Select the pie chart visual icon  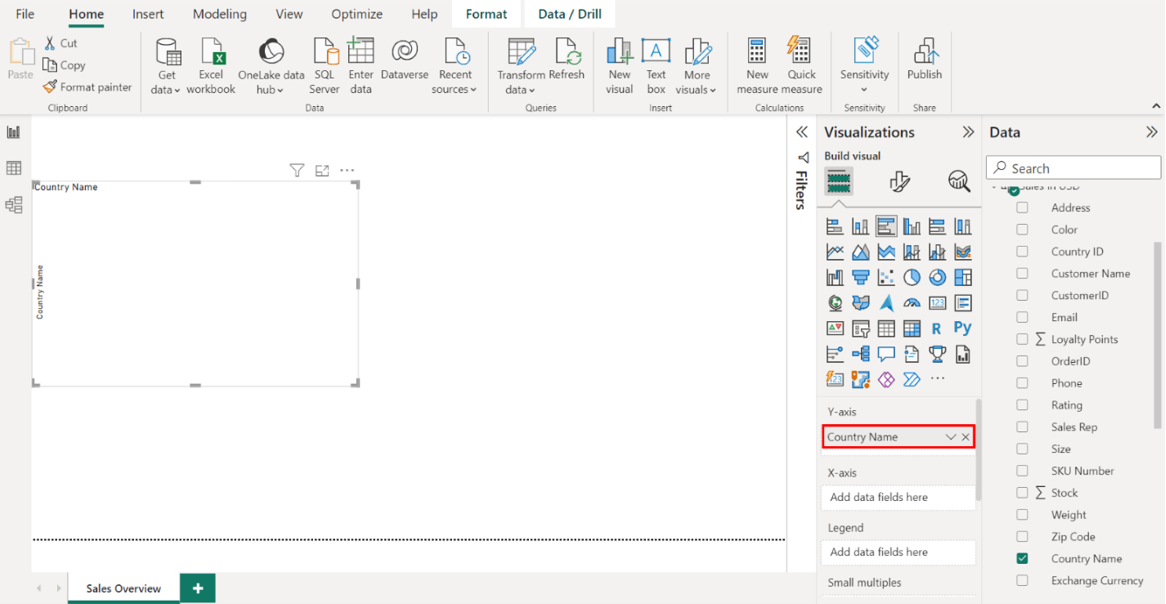pyautogui.click(x=912, y=277)
